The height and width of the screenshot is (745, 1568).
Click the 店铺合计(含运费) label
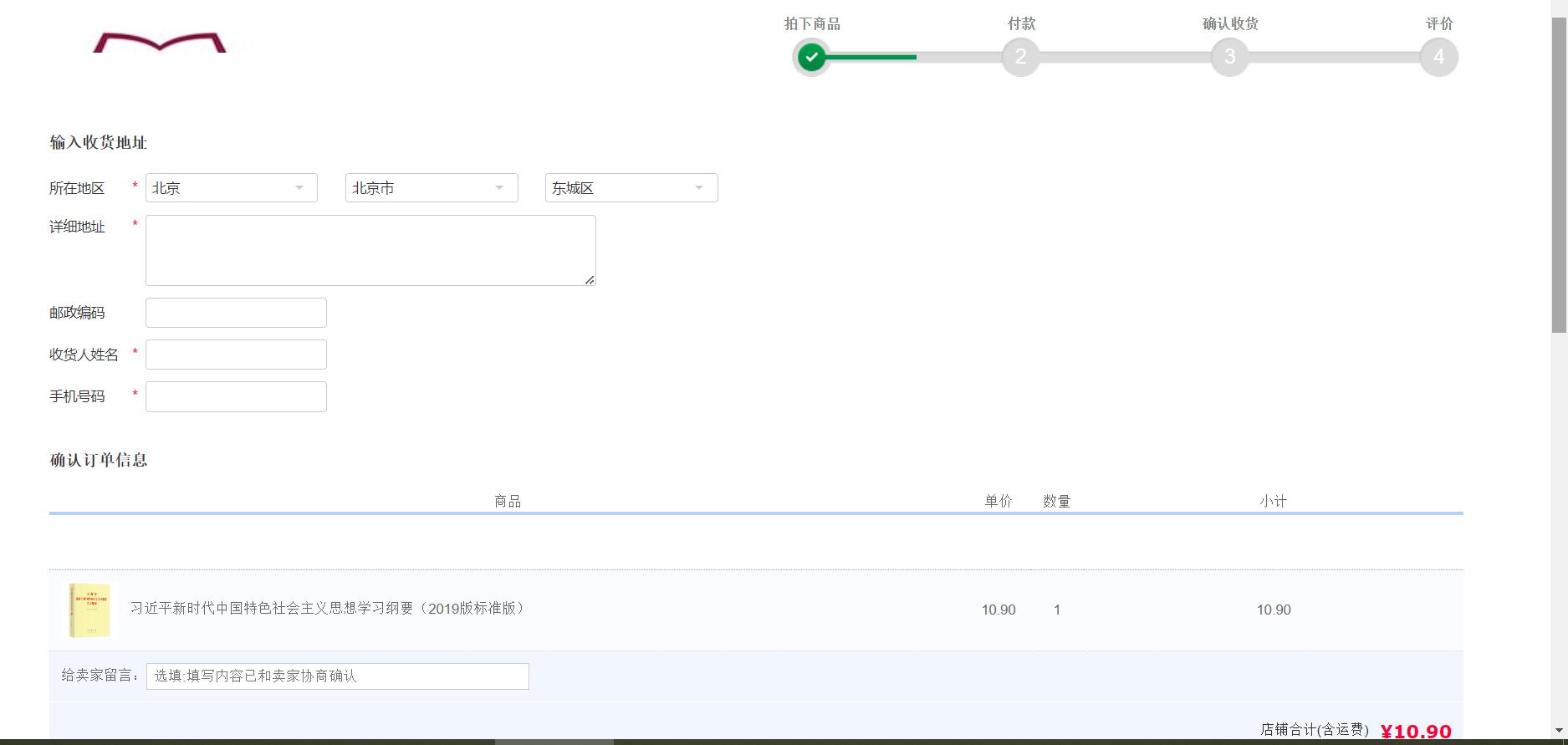(x=1315, y=730)
